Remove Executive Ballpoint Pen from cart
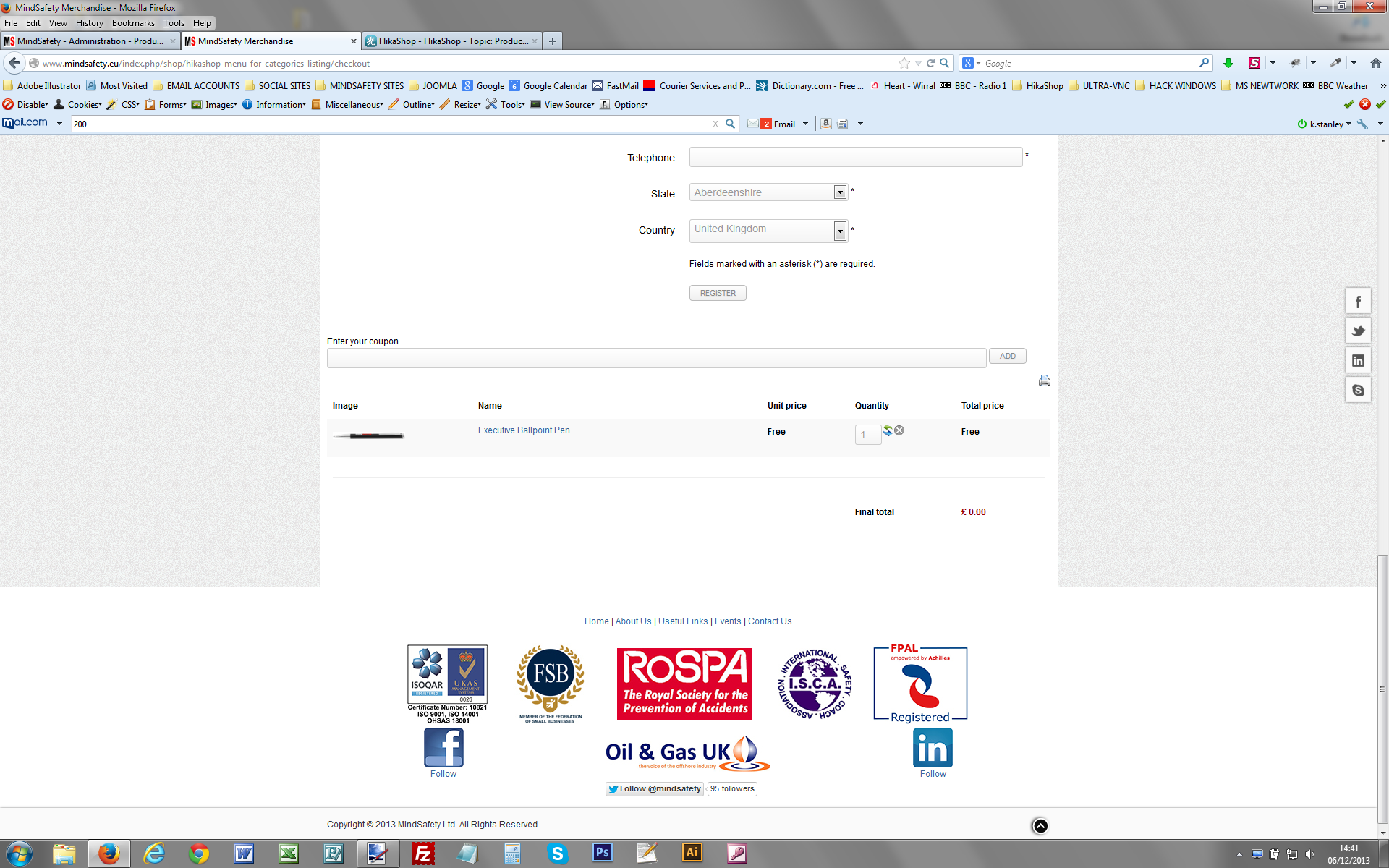This screenshot has height=868, width=1389. tap(899, 430)
